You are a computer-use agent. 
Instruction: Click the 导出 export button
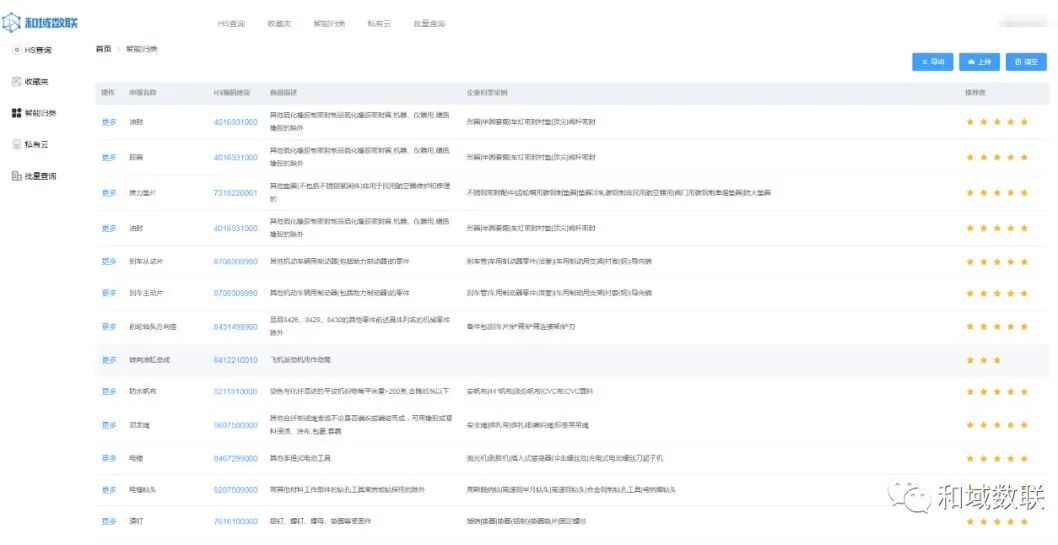tap(932, 61)
